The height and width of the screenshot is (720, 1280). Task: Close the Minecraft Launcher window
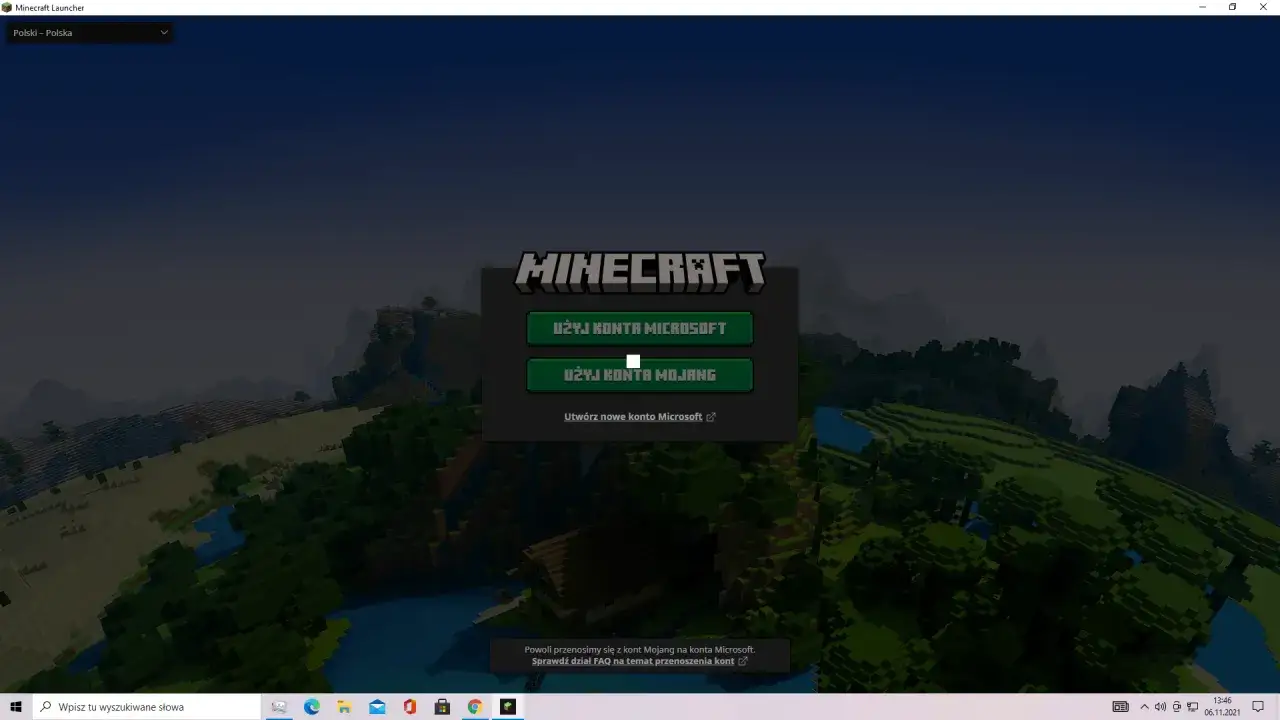(1263, 7)
